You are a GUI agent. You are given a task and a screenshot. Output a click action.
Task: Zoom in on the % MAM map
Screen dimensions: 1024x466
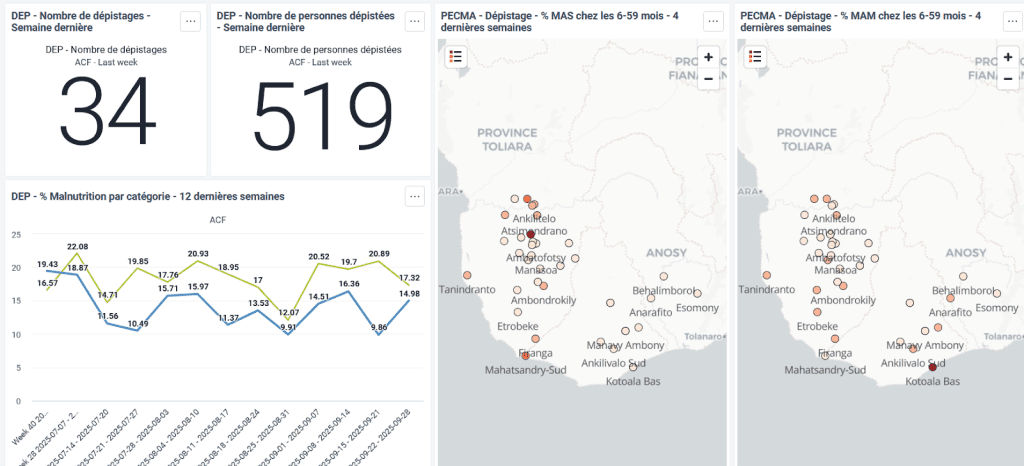[1007, 57]
